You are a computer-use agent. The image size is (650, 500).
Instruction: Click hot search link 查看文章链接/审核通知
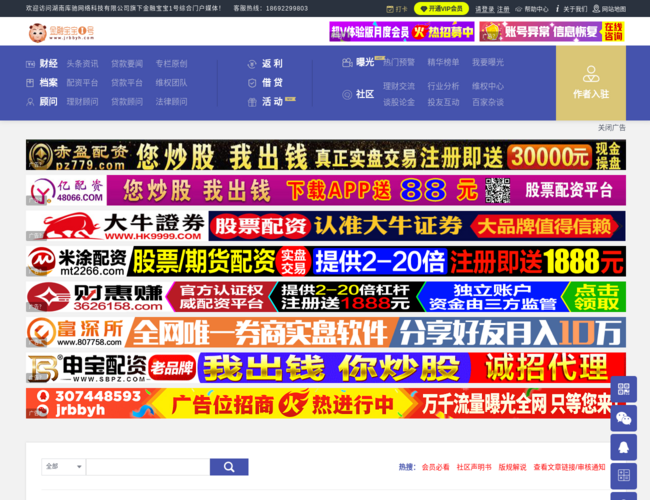[x=570, y=467]
